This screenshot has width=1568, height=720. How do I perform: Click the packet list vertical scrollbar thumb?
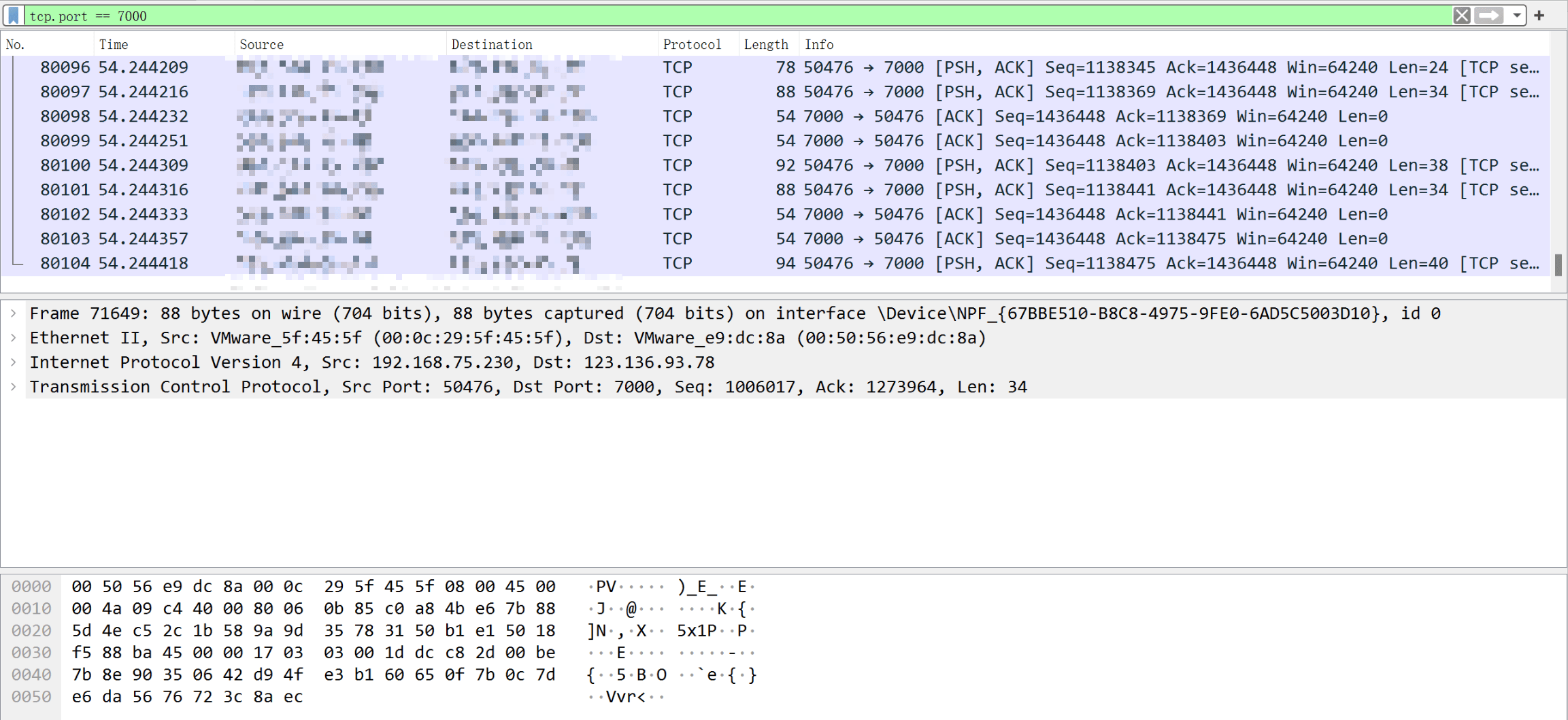(1558, 265)
